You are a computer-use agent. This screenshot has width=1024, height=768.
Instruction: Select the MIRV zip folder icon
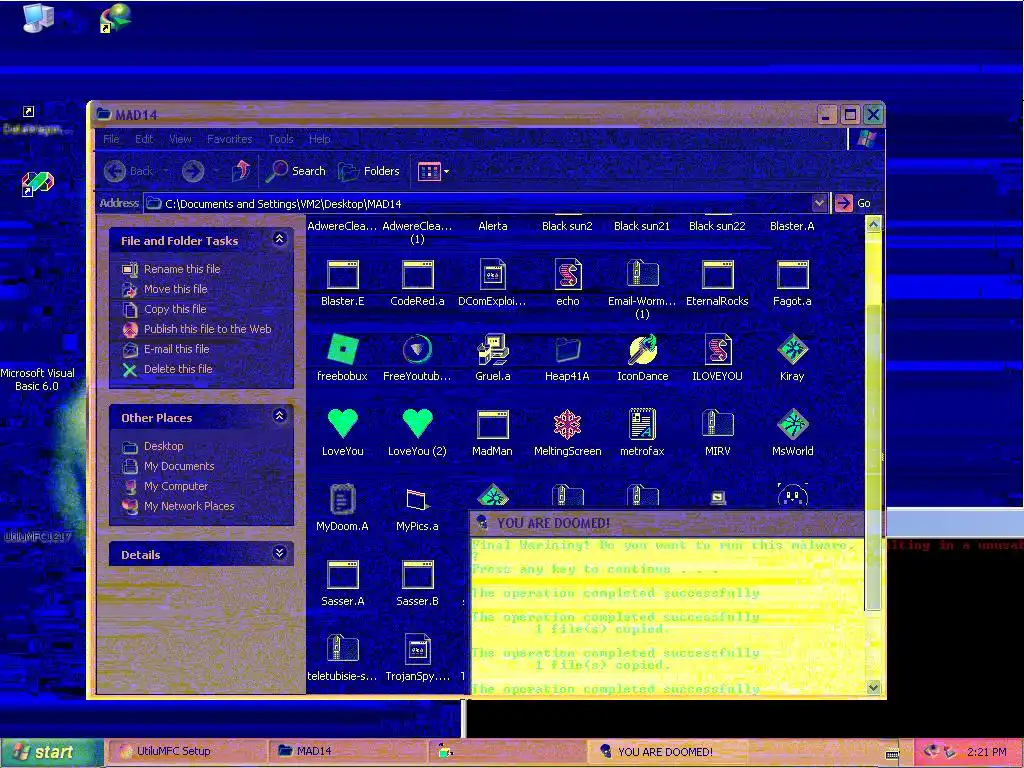point(718,424)
